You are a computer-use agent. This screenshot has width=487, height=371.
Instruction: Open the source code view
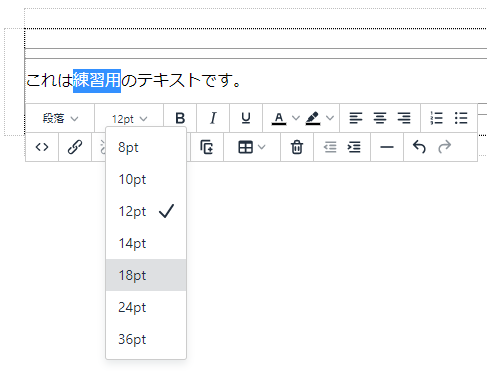(42, 147)
